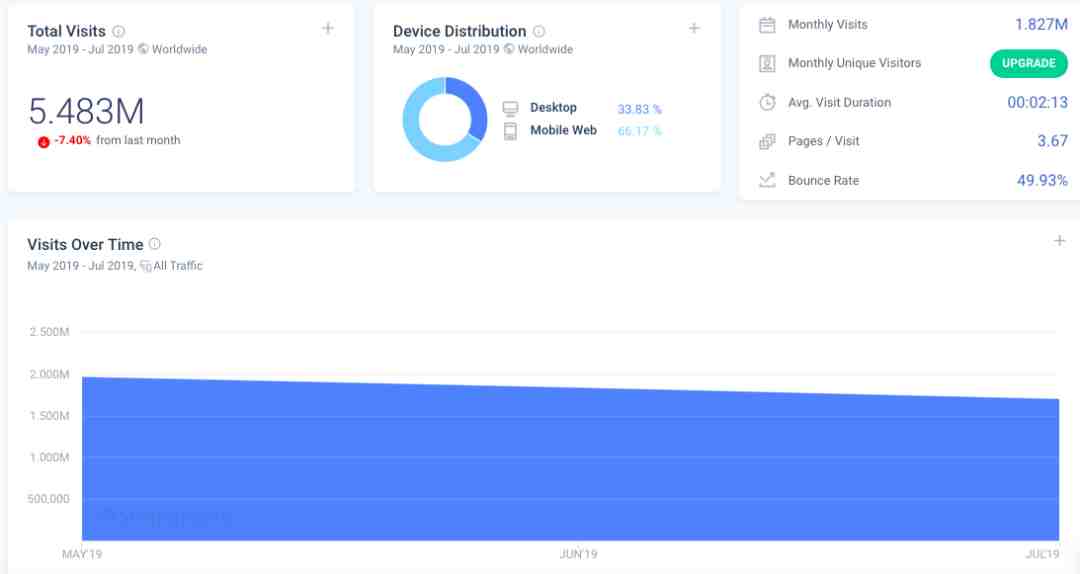Image resolution: width=1080 pixels, height=574 pixels.
Task: Click the Visits Over Time heading
Action: pyautogui.click(x=85, y=244)
